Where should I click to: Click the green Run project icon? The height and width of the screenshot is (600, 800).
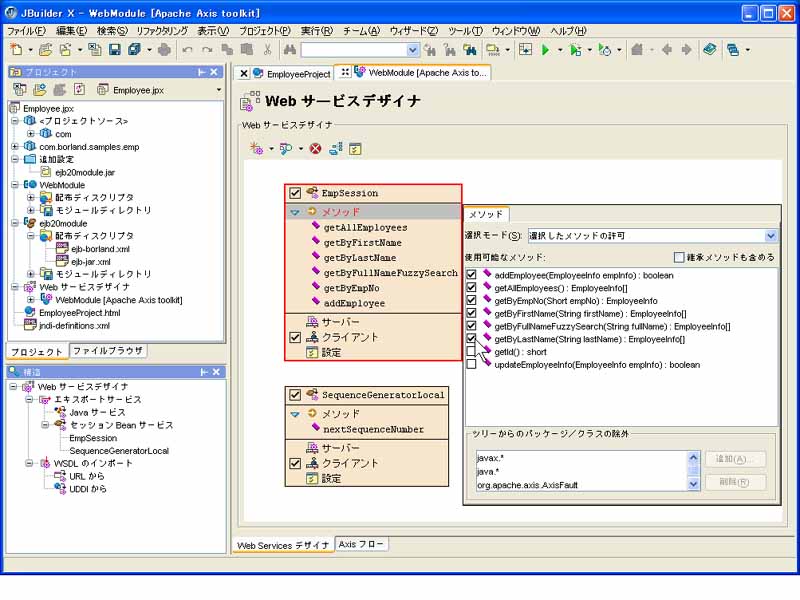[x=545, y=49]
